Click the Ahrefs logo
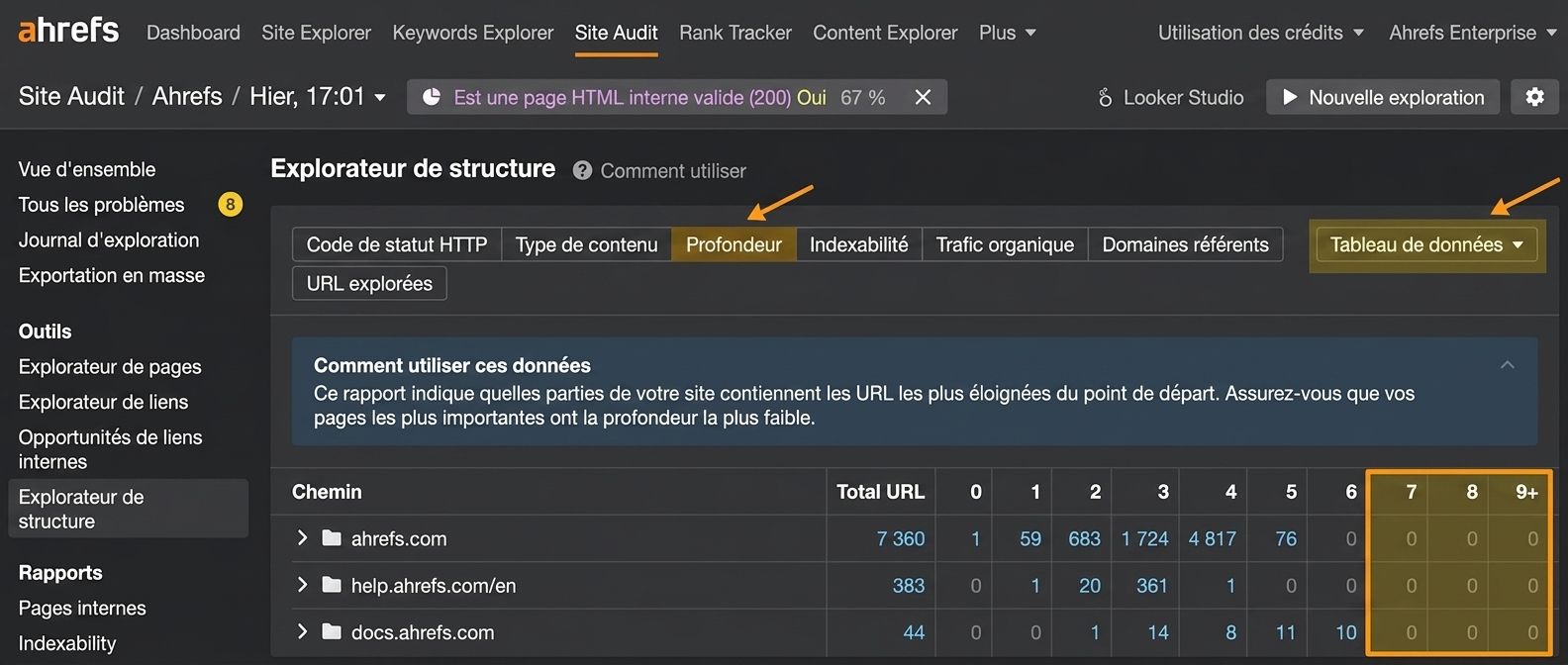The width and height of the screenshot is (1568, 665). (x=68, y=31)
